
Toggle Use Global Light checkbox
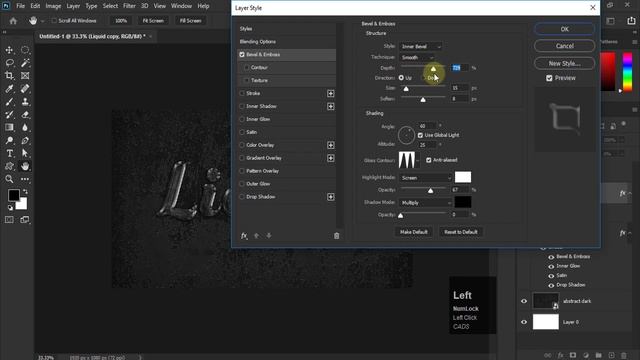pyautogui.click(x=420, y=135)
